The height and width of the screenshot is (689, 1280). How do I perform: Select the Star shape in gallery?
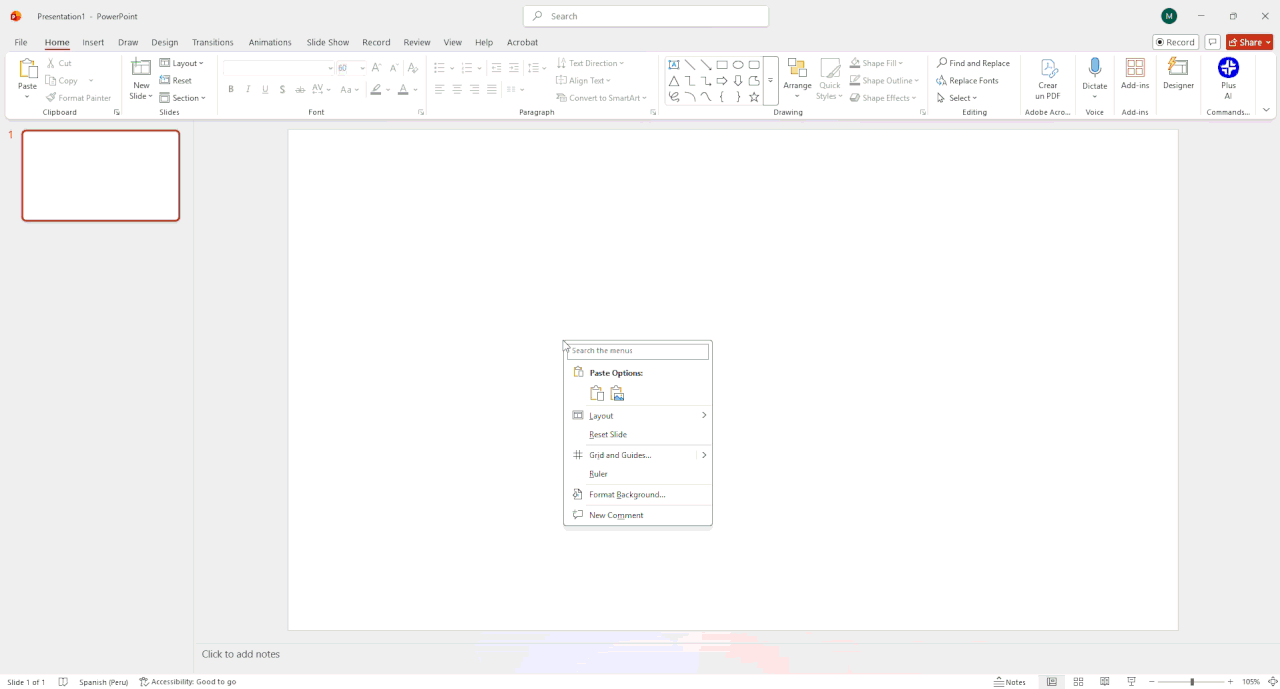754,97
